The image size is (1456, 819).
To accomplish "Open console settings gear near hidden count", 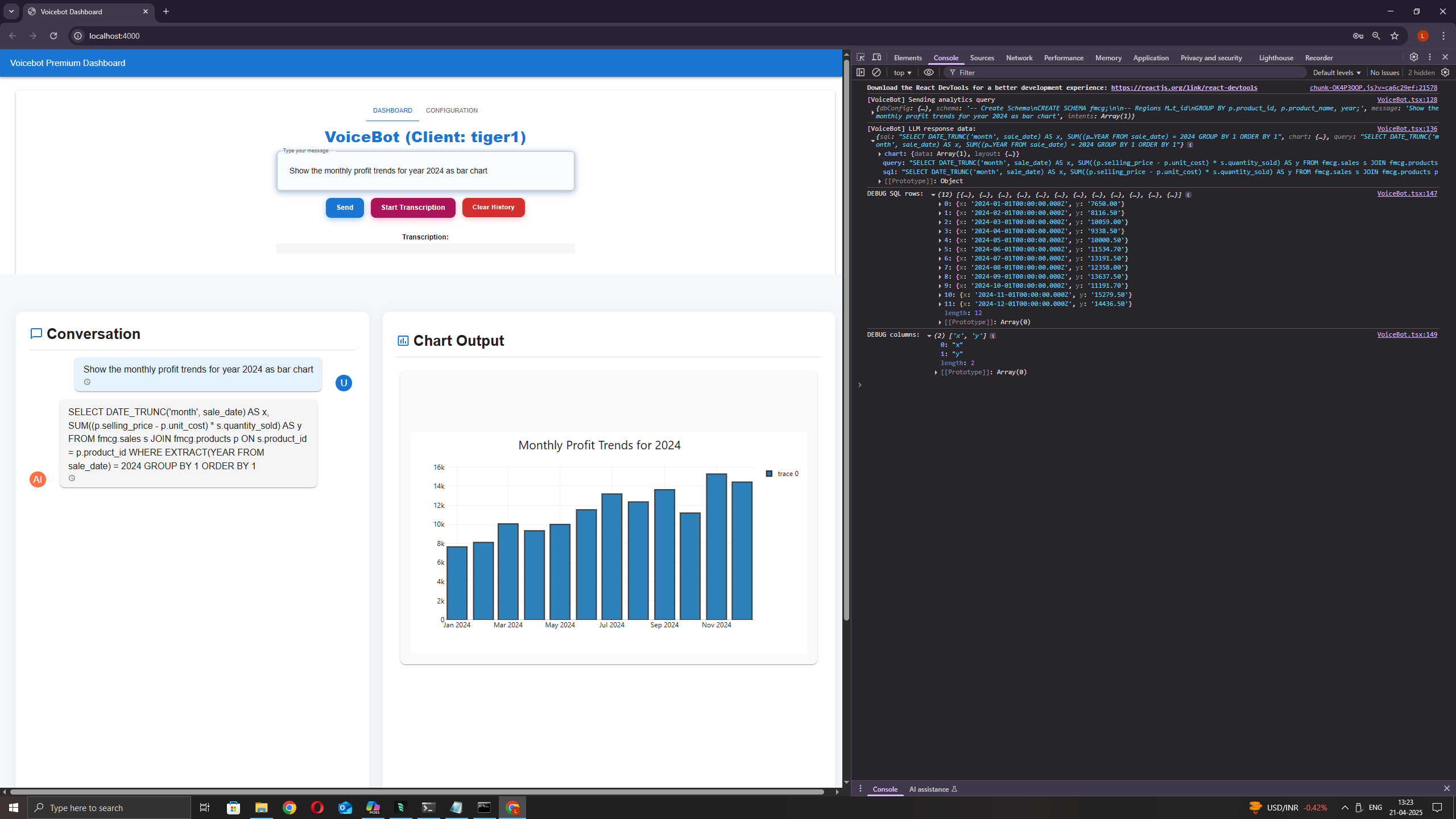I will tap(1445, 72).
